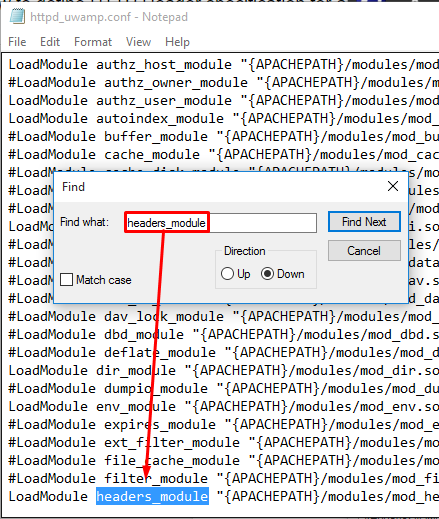Click the Notepad document icon in title bar
This screenshot has width=439, height=519.
point(17,17)
